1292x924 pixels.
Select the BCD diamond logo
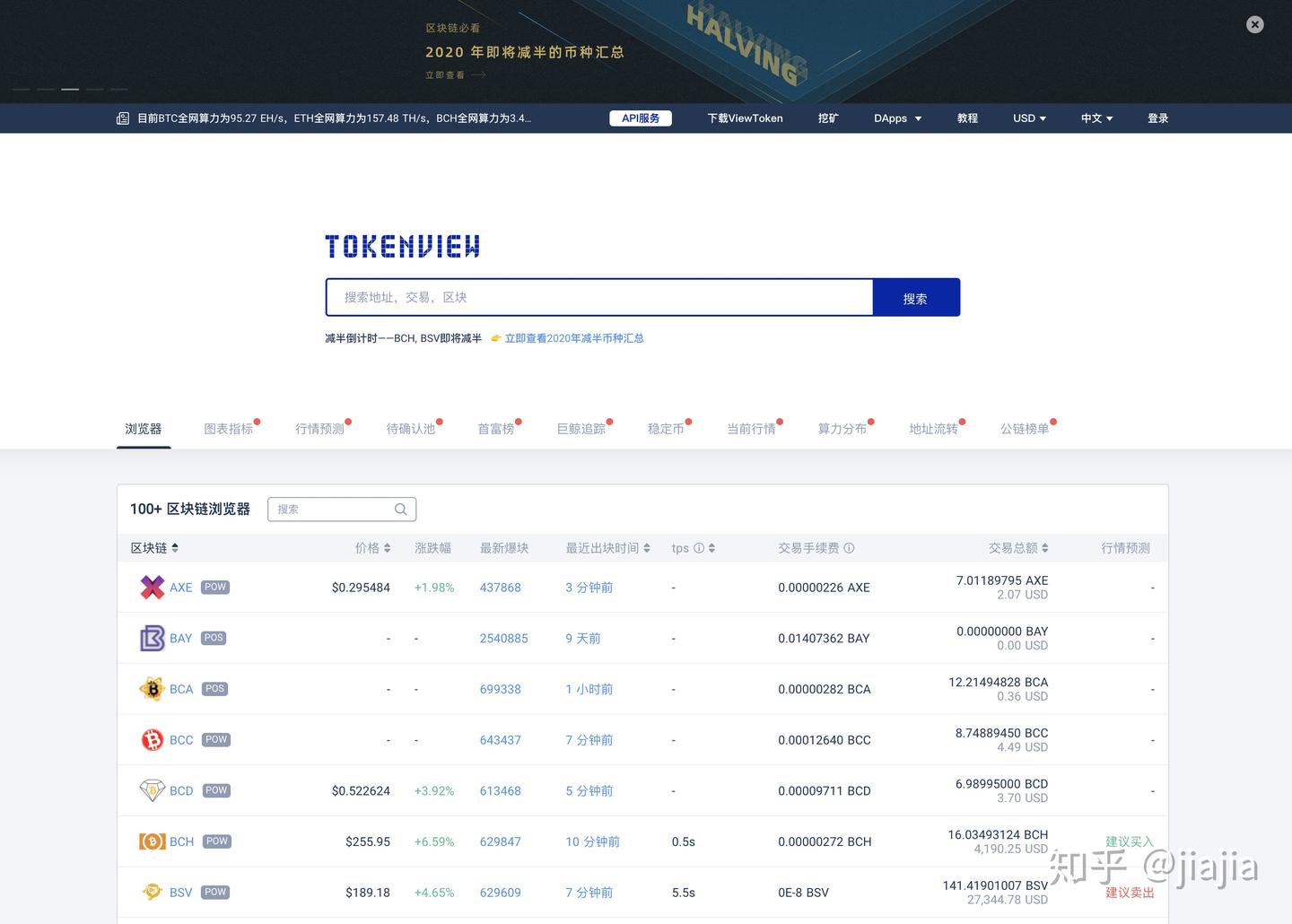pos(153,790)
